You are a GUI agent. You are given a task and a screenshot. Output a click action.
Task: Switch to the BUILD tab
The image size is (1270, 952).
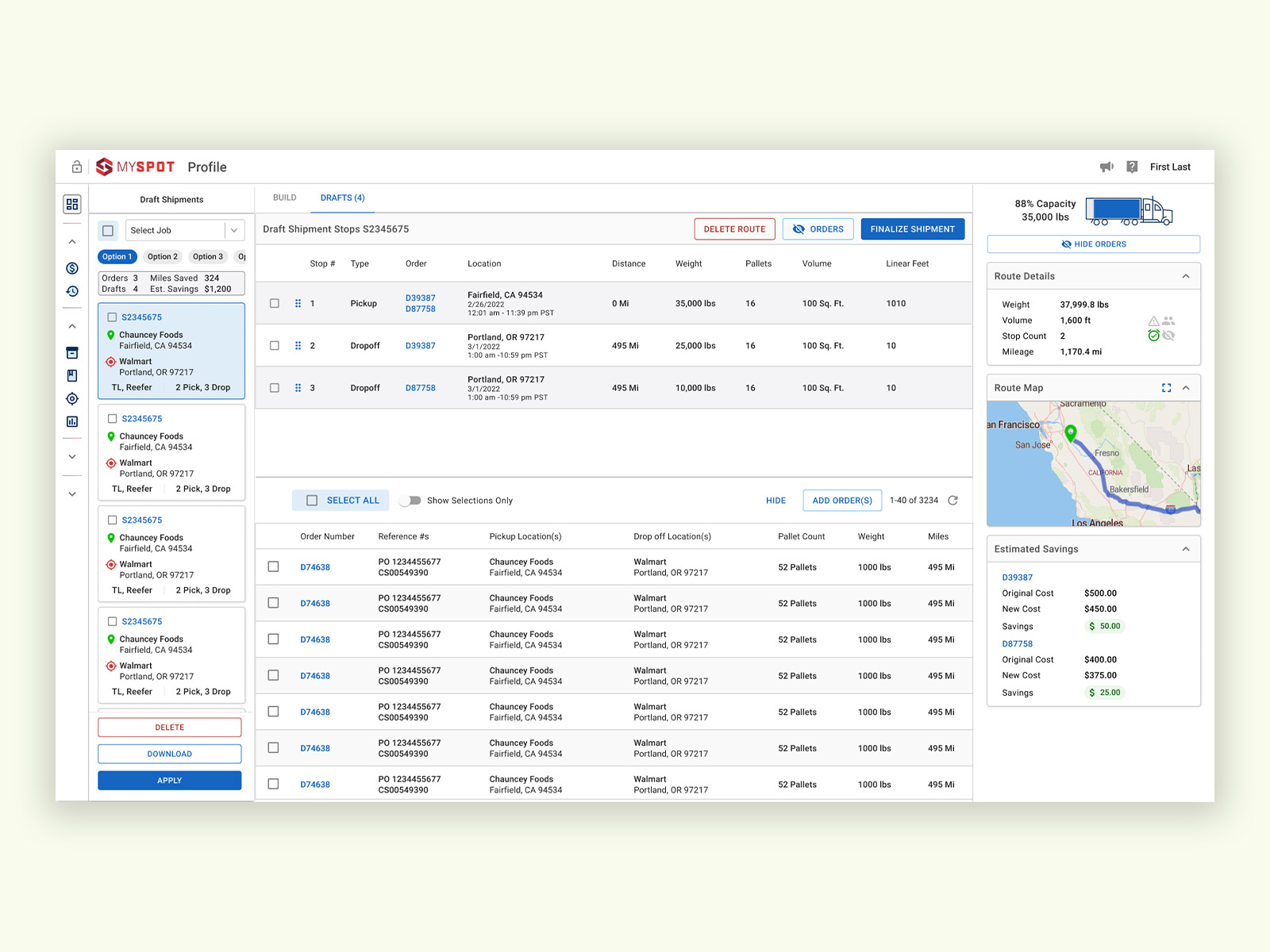point(285,198)
